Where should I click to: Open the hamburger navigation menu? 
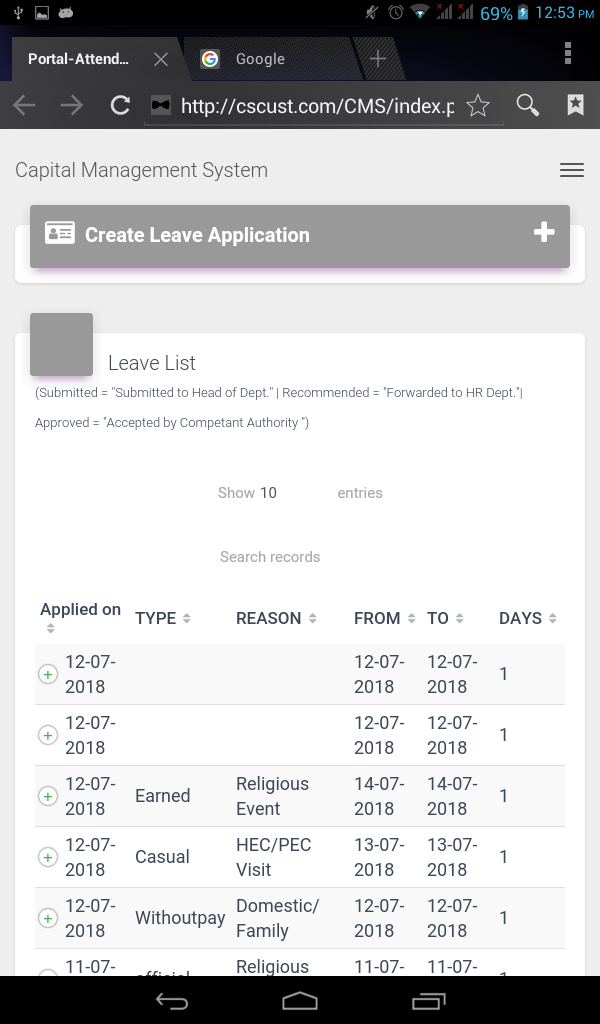pos(572,171)
